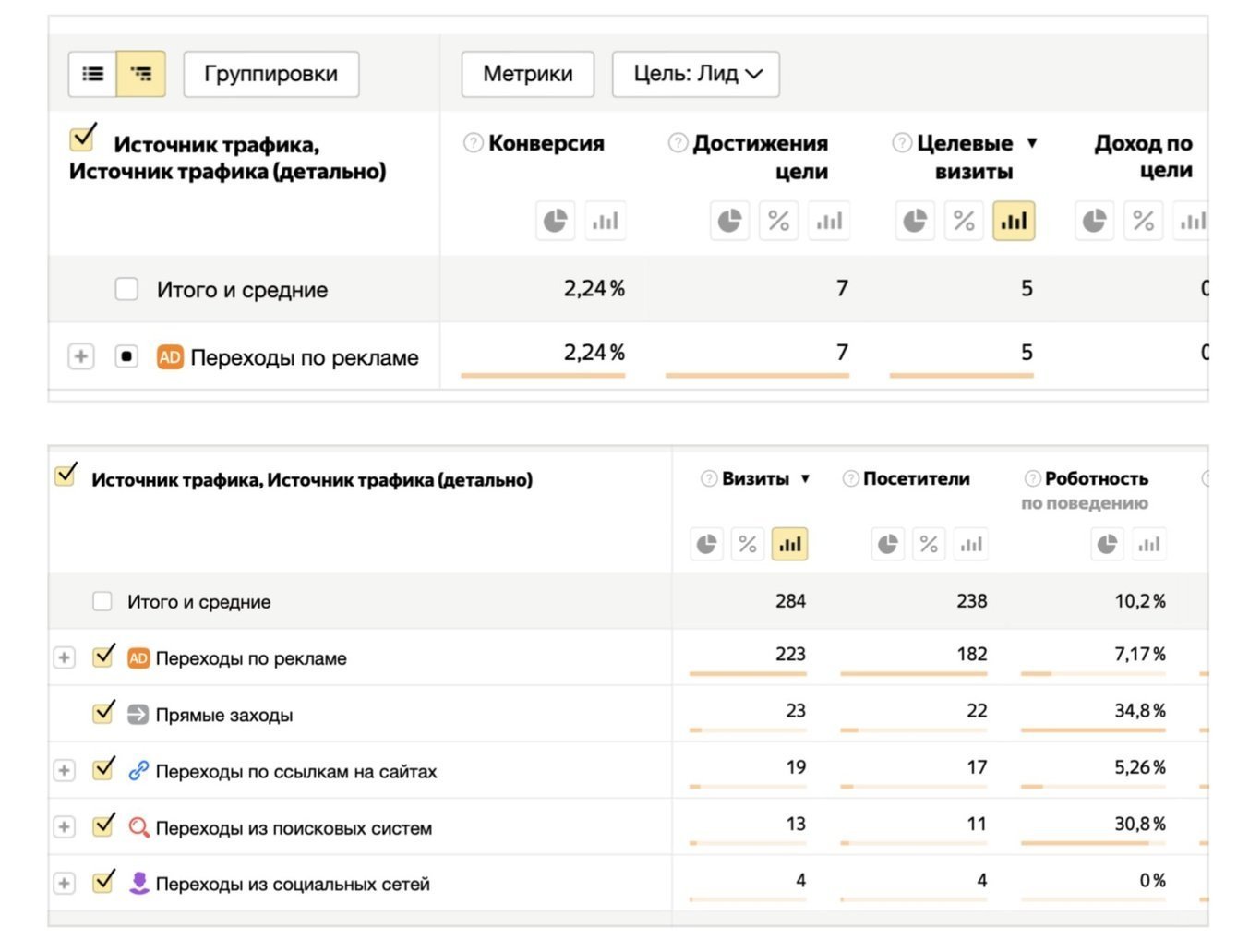Screen dimensions: 1237x952
Task: Click the 34,8% Роботность bar for Прямые заходы
Action: click(x=1093, y=729)
